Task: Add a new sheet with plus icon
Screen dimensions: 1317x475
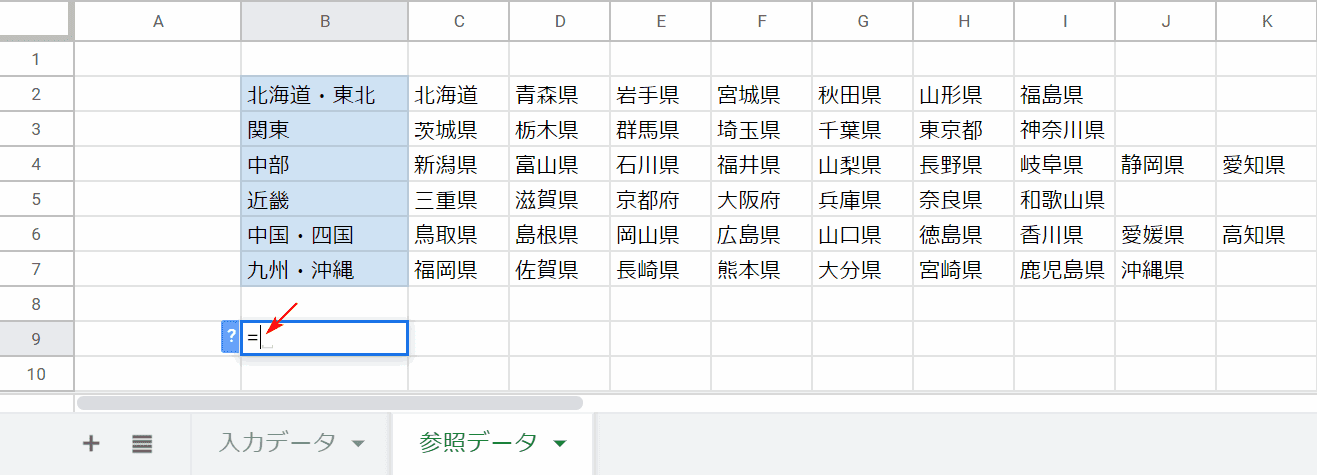Action: (91, 443)
